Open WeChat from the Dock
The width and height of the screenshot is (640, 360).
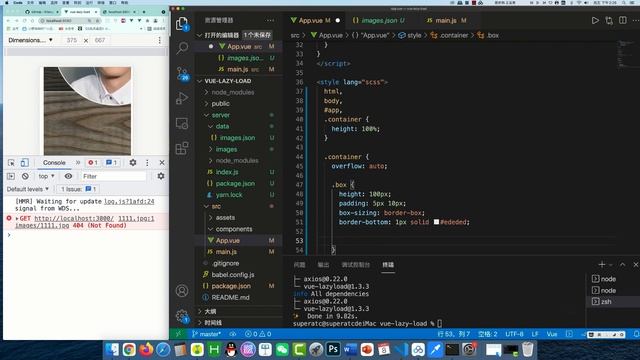click(x=282, y=349)
